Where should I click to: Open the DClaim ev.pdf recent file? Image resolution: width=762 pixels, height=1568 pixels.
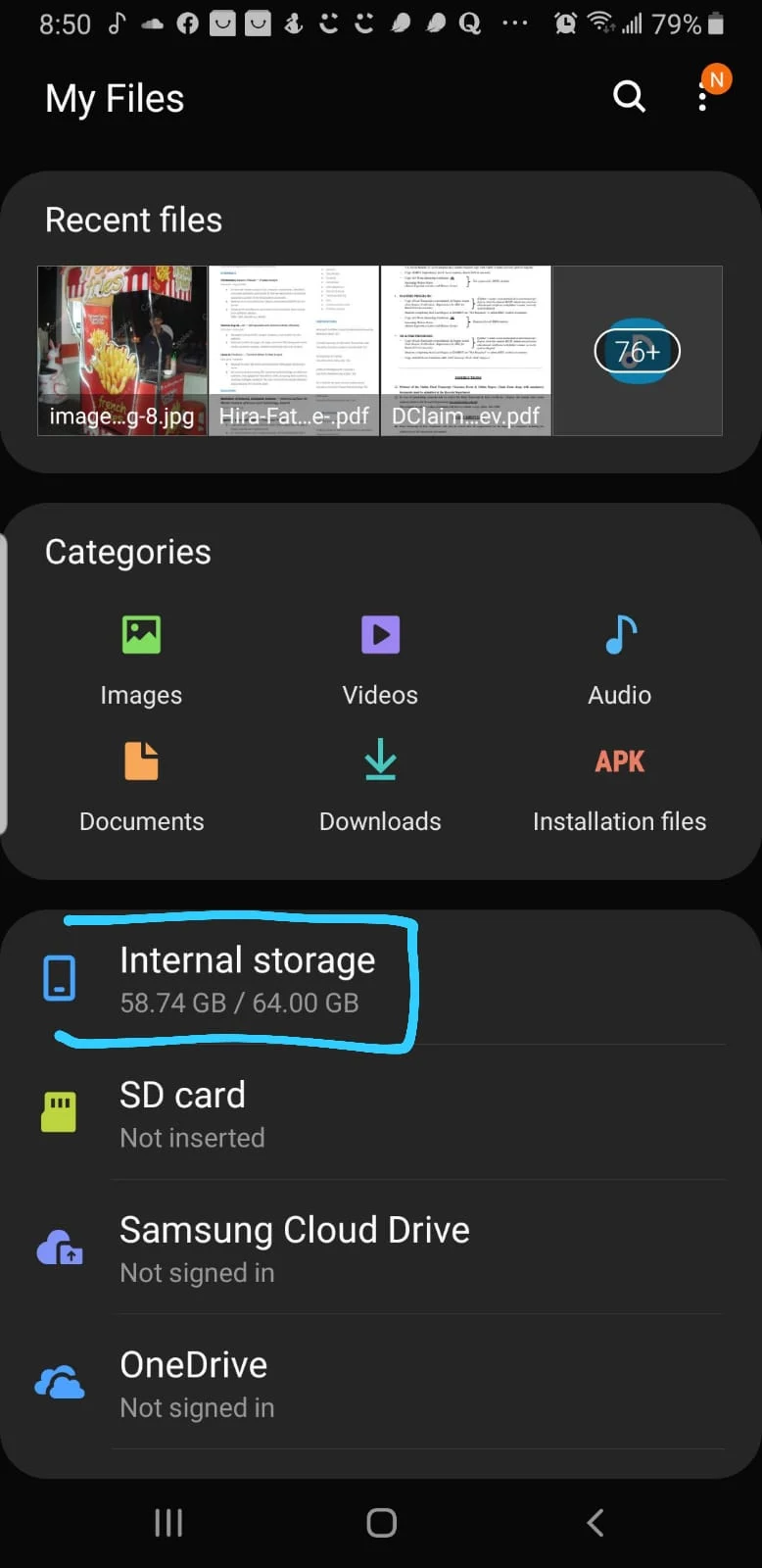coord(466,351)
